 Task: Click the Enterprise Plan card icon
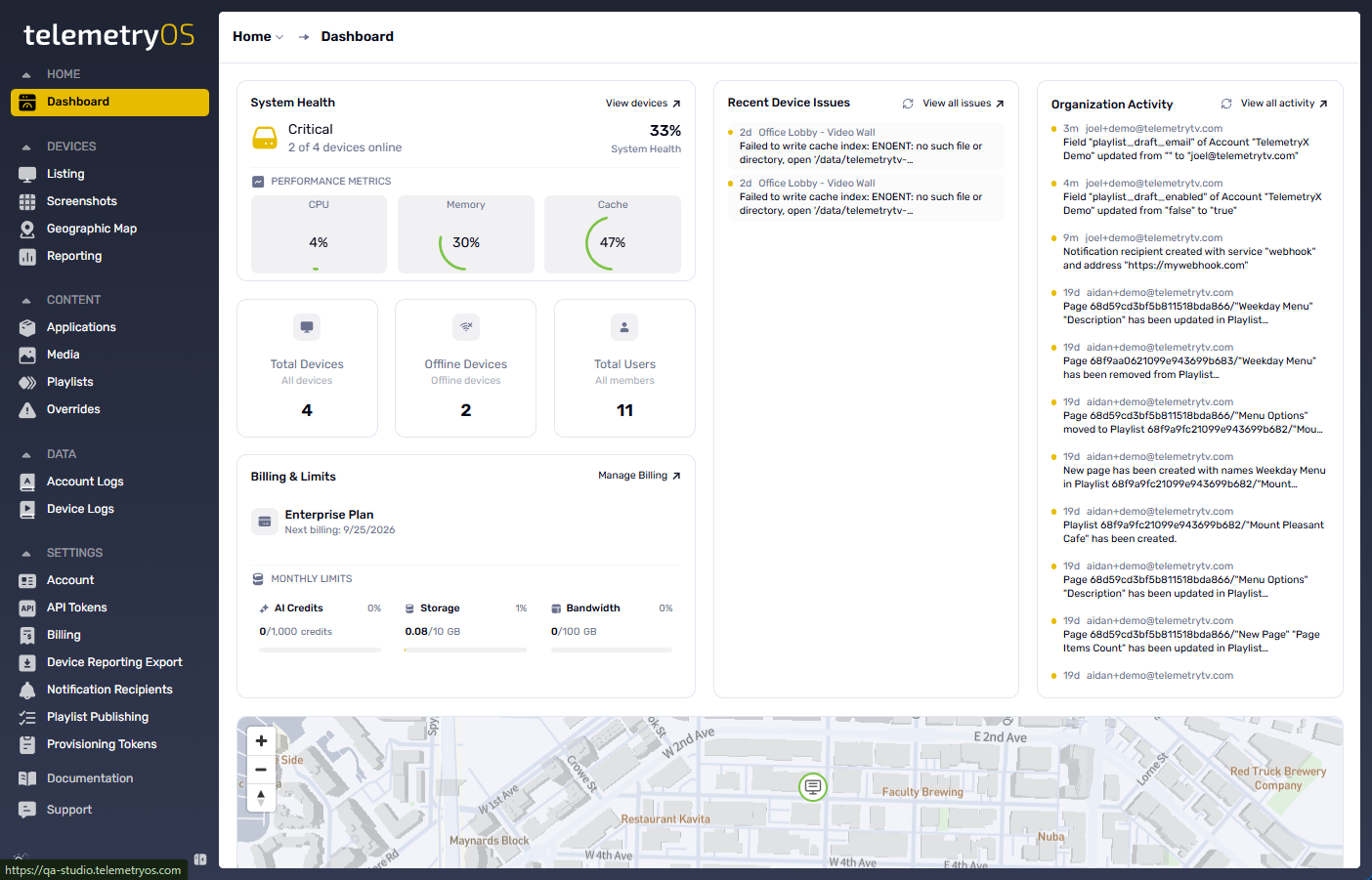point(264,522)
